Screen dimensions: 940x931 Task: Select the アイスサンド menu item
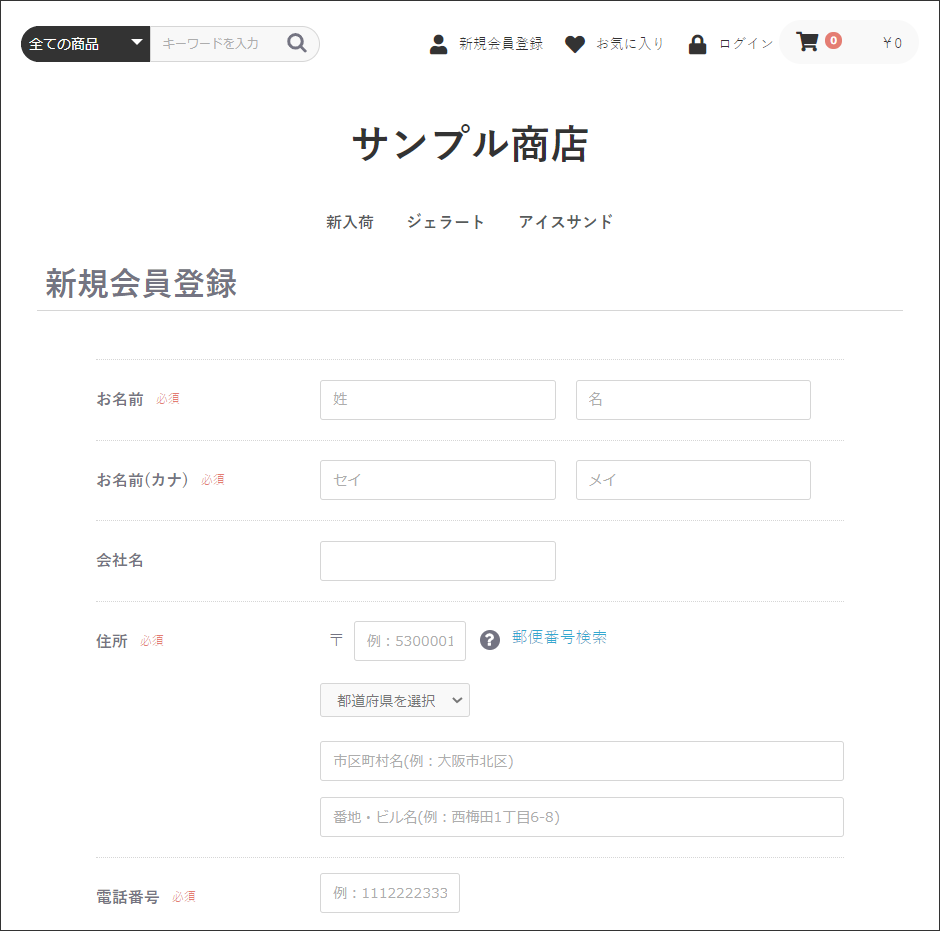(565, 222)
